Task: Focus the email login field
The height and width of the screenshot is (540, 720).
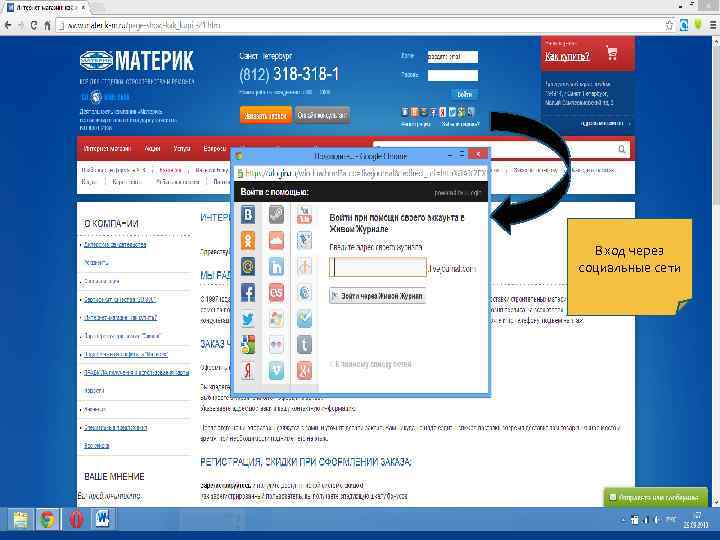Action: click(x=453, y=56)
